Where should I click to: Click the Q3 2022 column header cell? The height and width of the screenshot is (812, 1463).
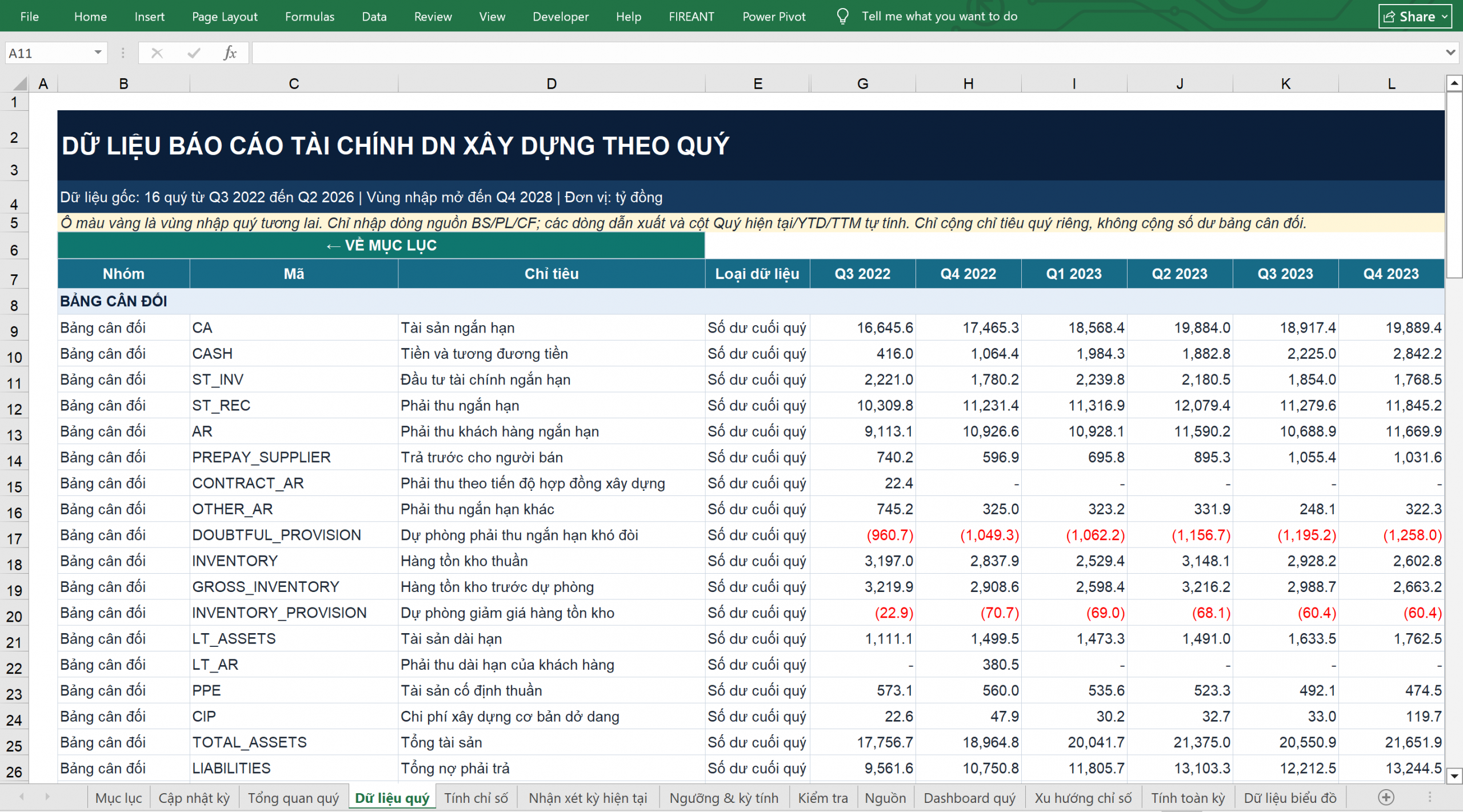[863, 274]
